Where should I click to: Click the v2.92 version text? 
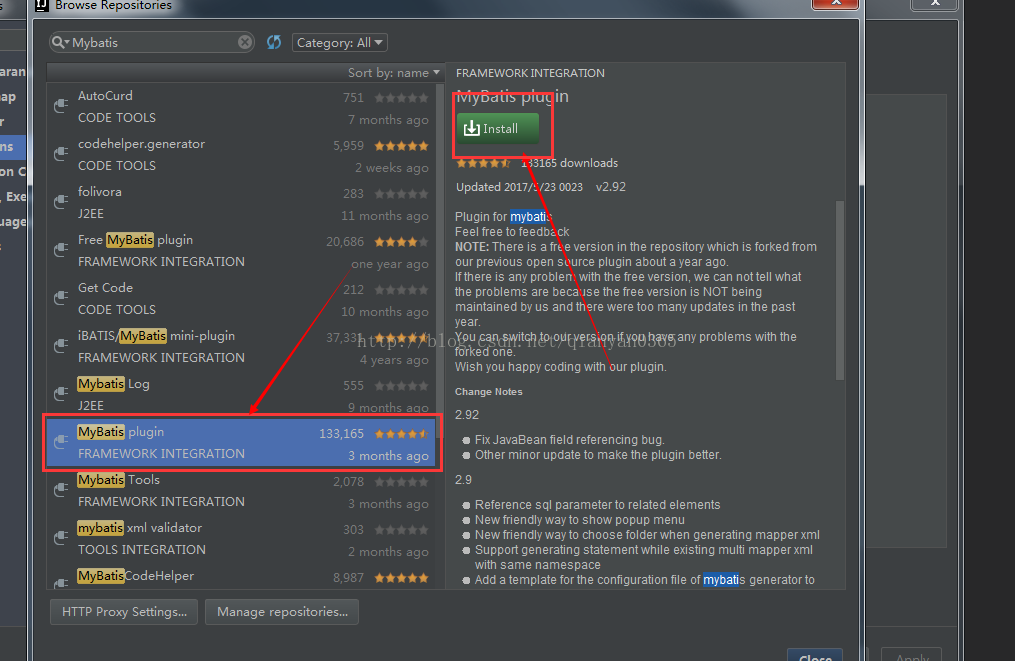(610, 187)
